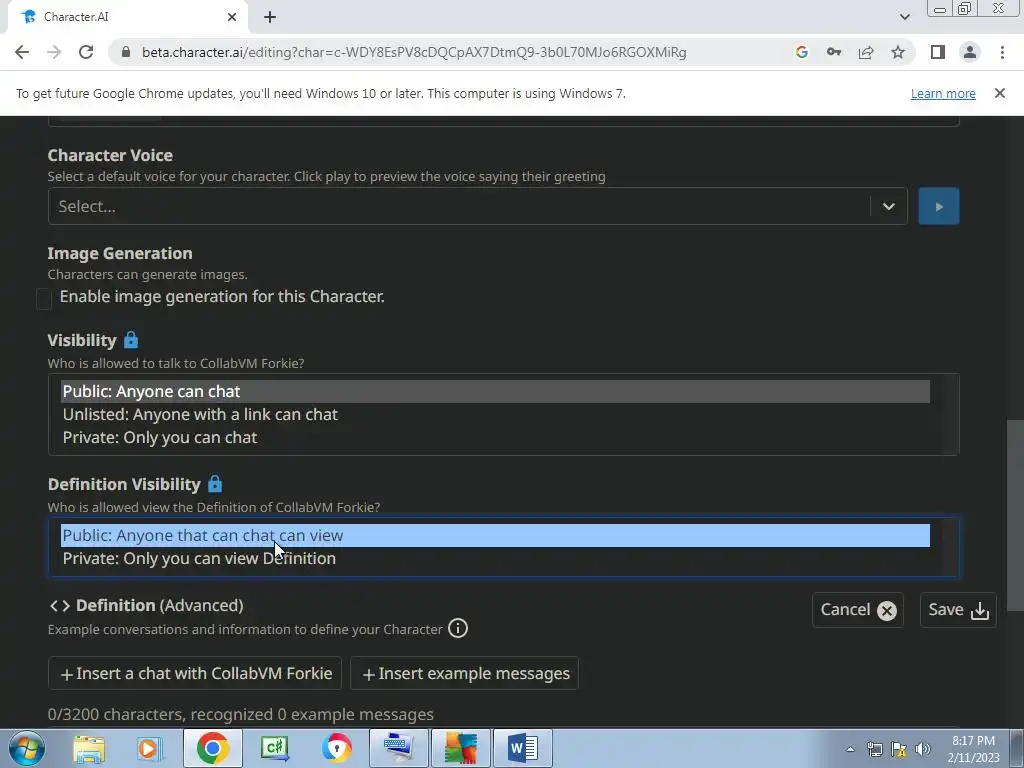Expand voice list with the chevron arrow
This screenshot has width=1024, height=768.
[888, 206]
